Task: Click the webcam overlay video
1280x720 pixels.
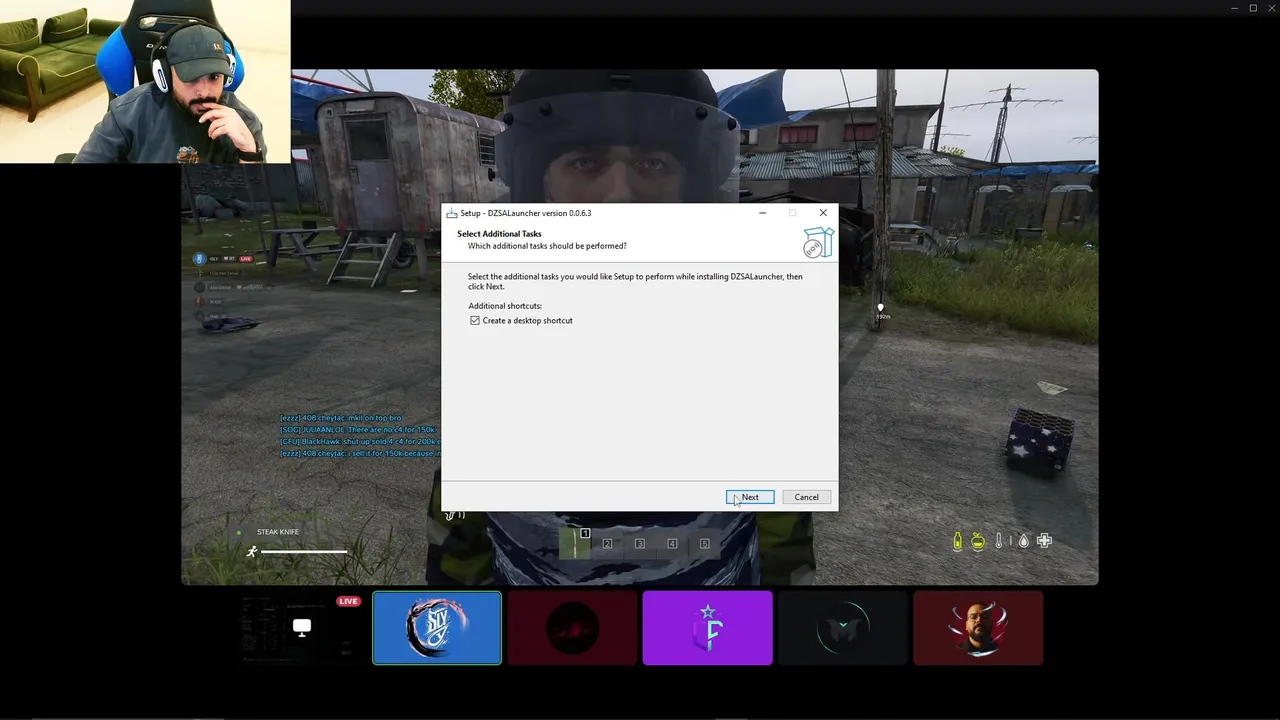Action: pos(145,81)
